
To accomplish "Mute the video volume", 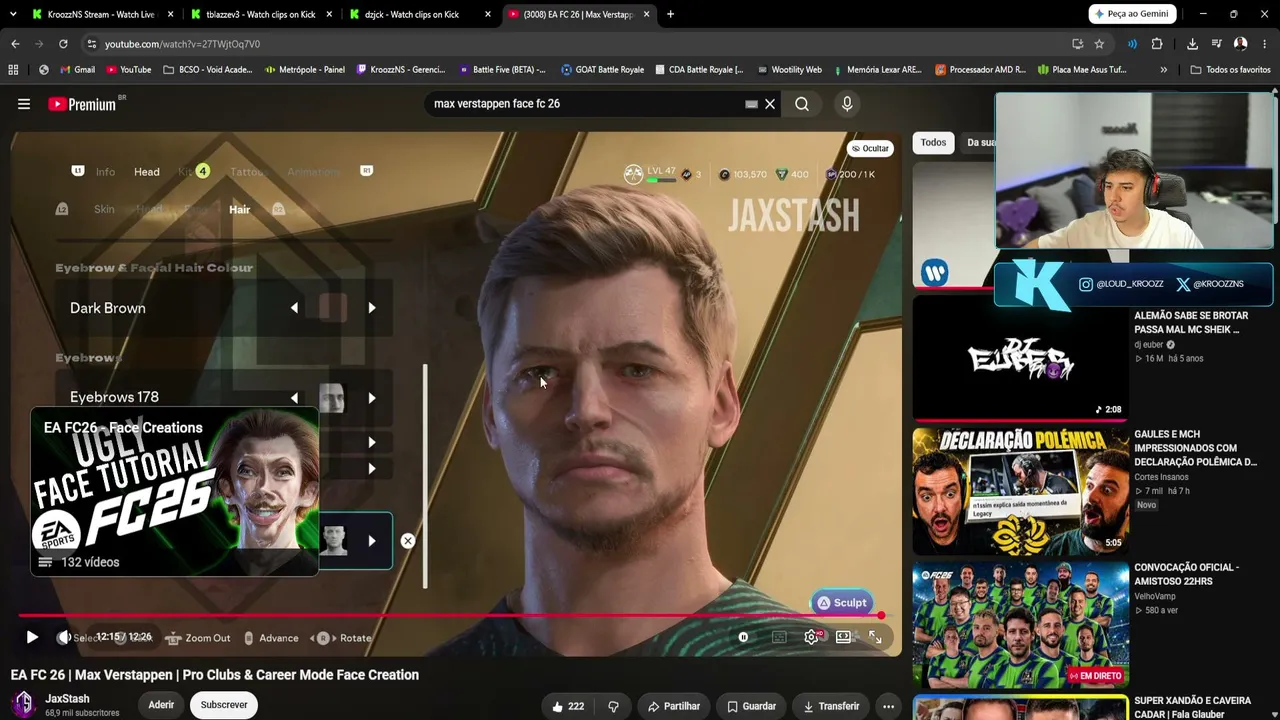I will coord(64,637).
